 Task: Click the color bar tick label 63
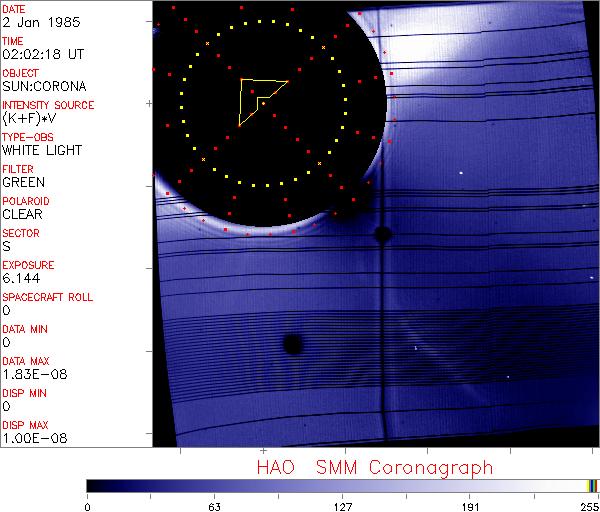click(214, 504)
